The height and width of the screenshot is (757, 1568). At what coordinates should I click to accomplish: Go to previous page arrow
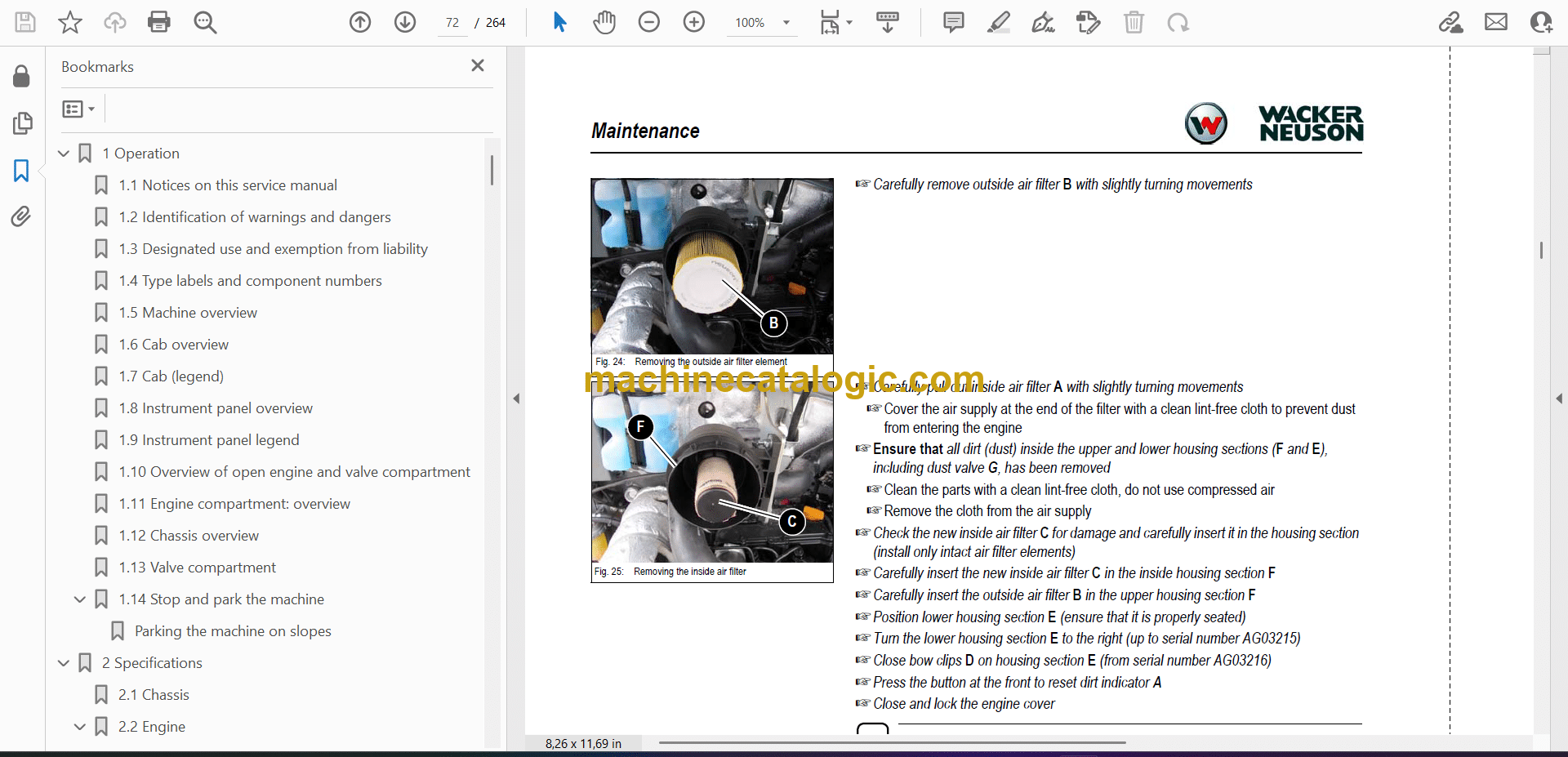[x=360, y=22]
